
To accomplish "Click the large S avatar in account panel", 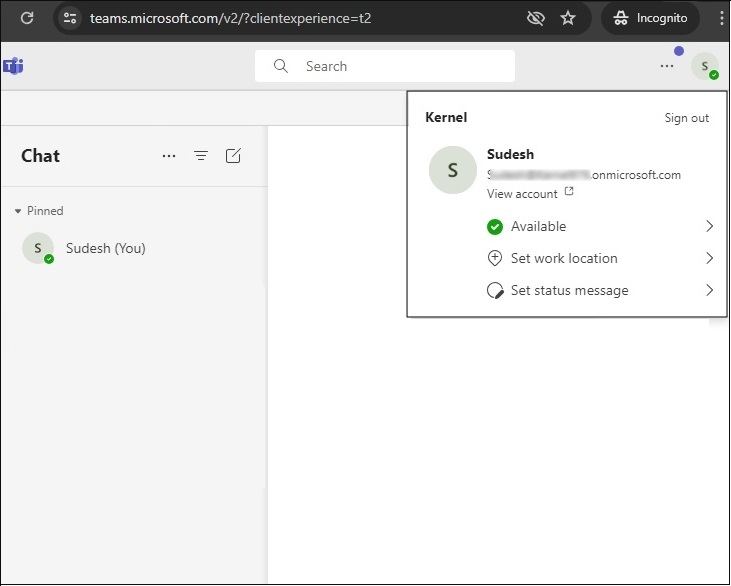I will (453, 170).
